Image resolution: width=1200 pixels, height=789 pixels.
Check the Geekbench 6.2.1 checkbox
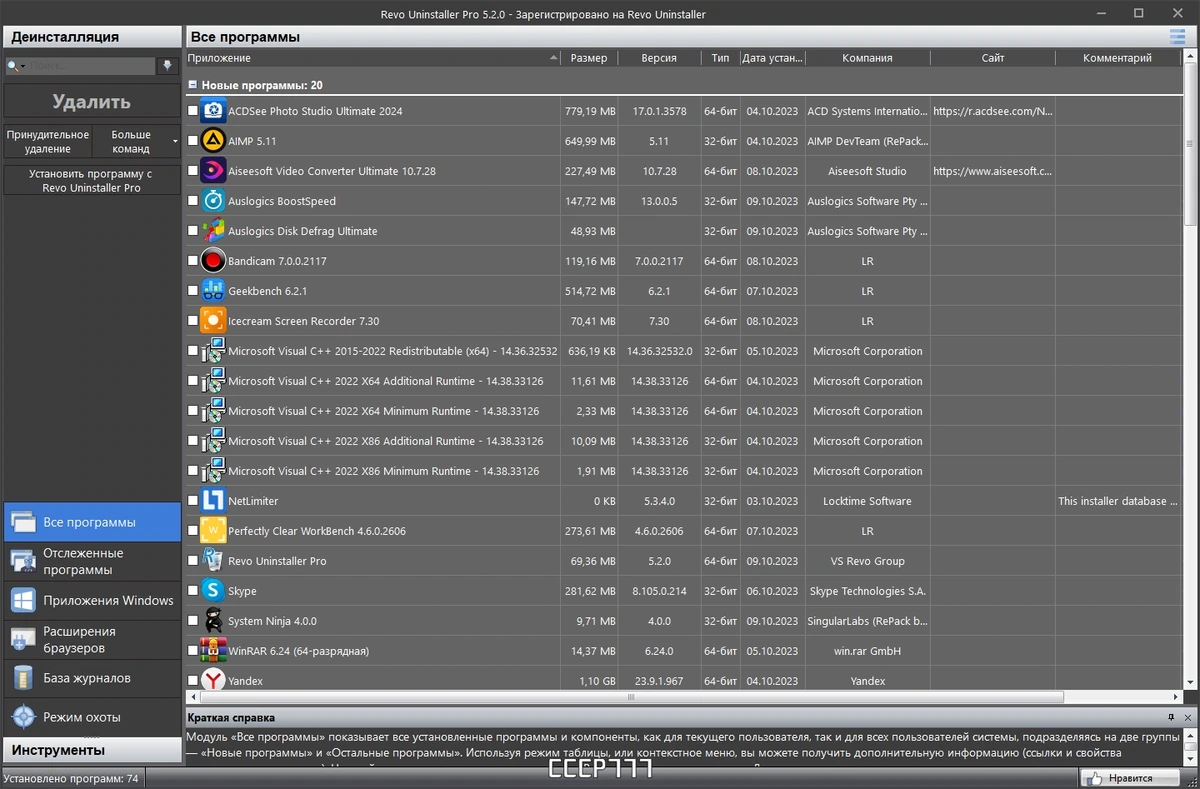point(193,291)
